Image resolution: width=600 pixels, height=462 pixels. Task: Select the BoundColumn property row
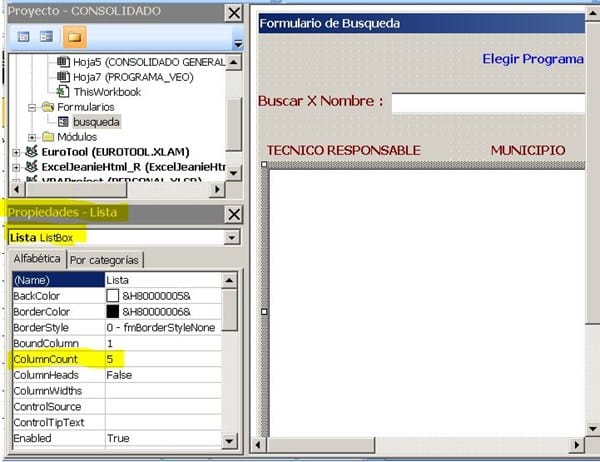117,343
